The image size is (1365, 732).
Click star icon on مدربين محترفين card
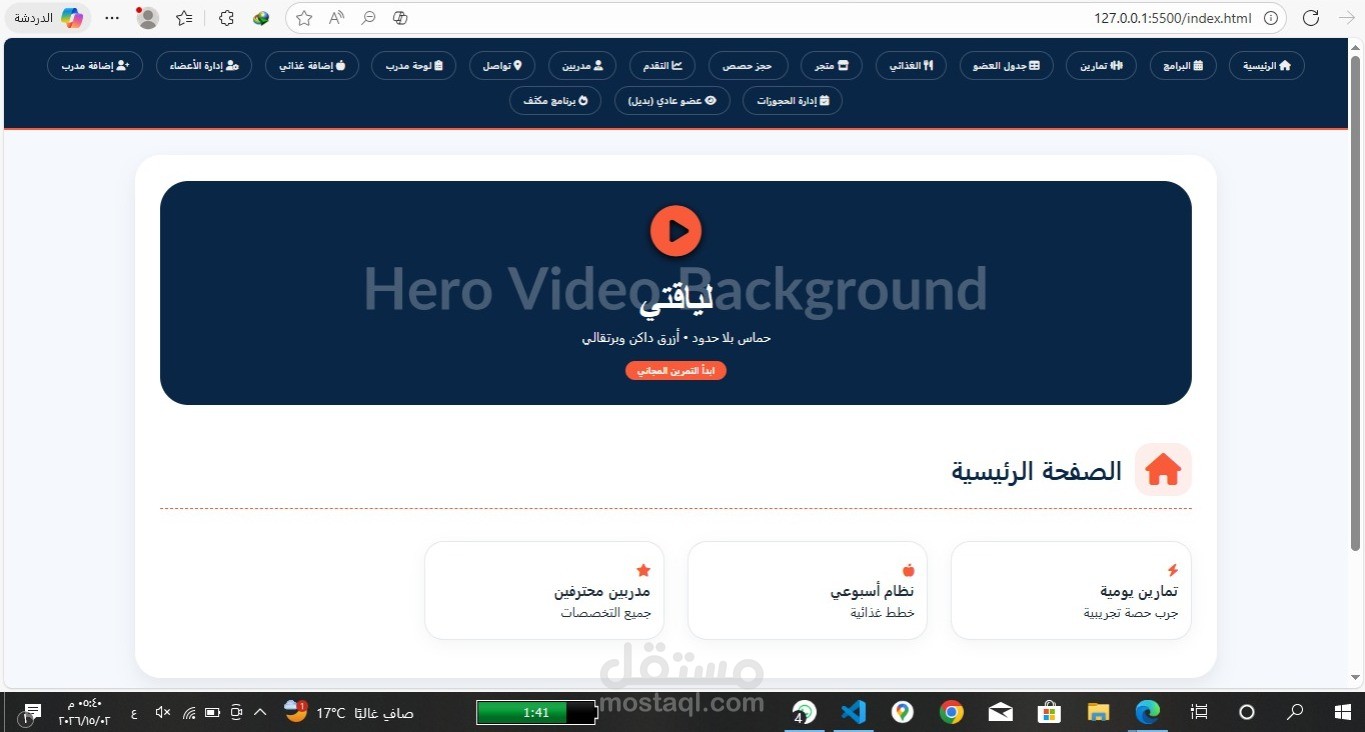[644, 570]
